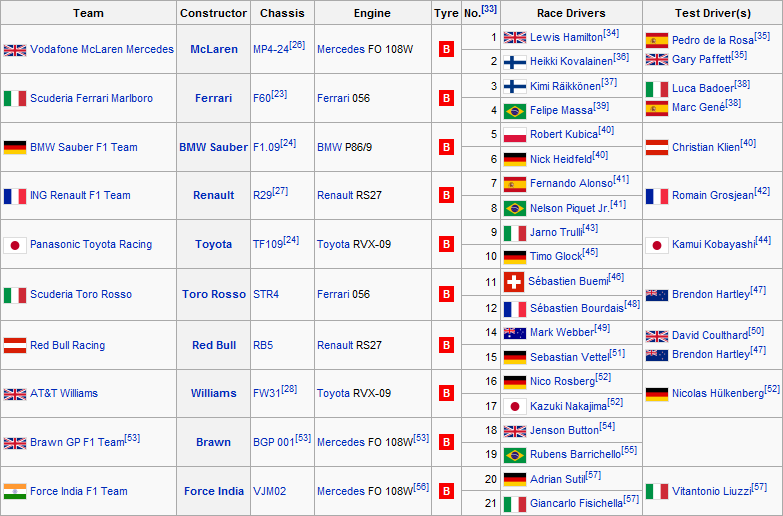Open the Kazuki Nakajima driver link
Screen dimensions: 783x516
(568, 406)
